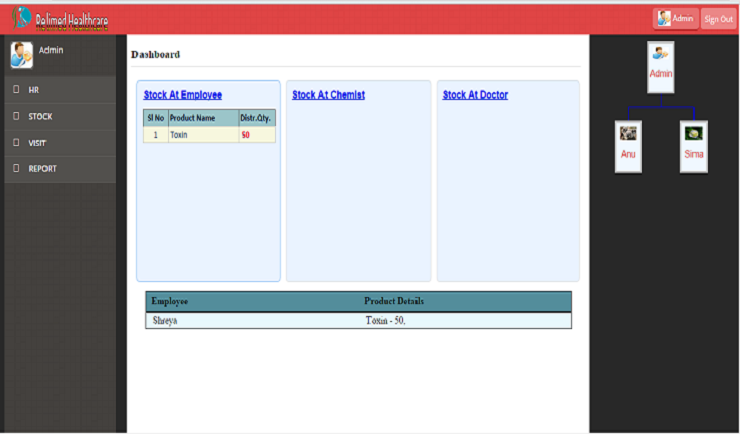Click the Dalimed Healthcare logo
The height and width of the screenshot is (434, 740).
coord(60,19)
